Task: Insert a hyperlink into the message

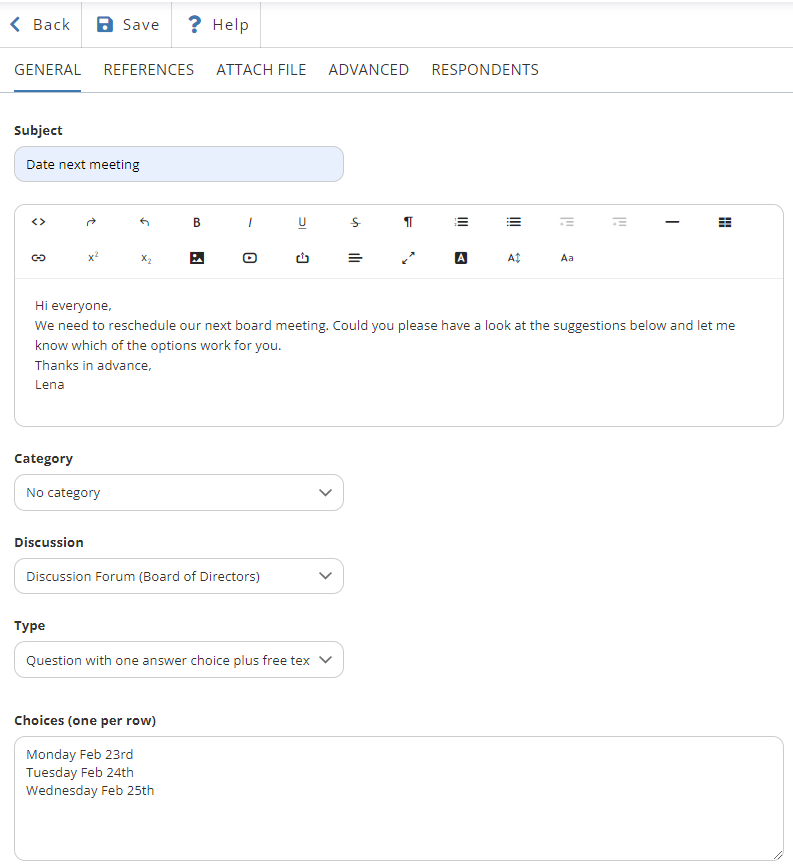Action: click(x=39, y=258)
